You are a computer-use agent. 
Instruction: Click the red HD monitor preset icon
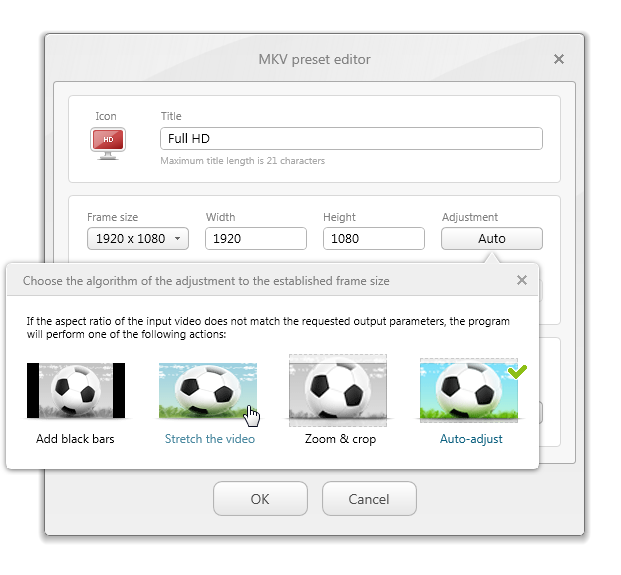coord(108,143)
